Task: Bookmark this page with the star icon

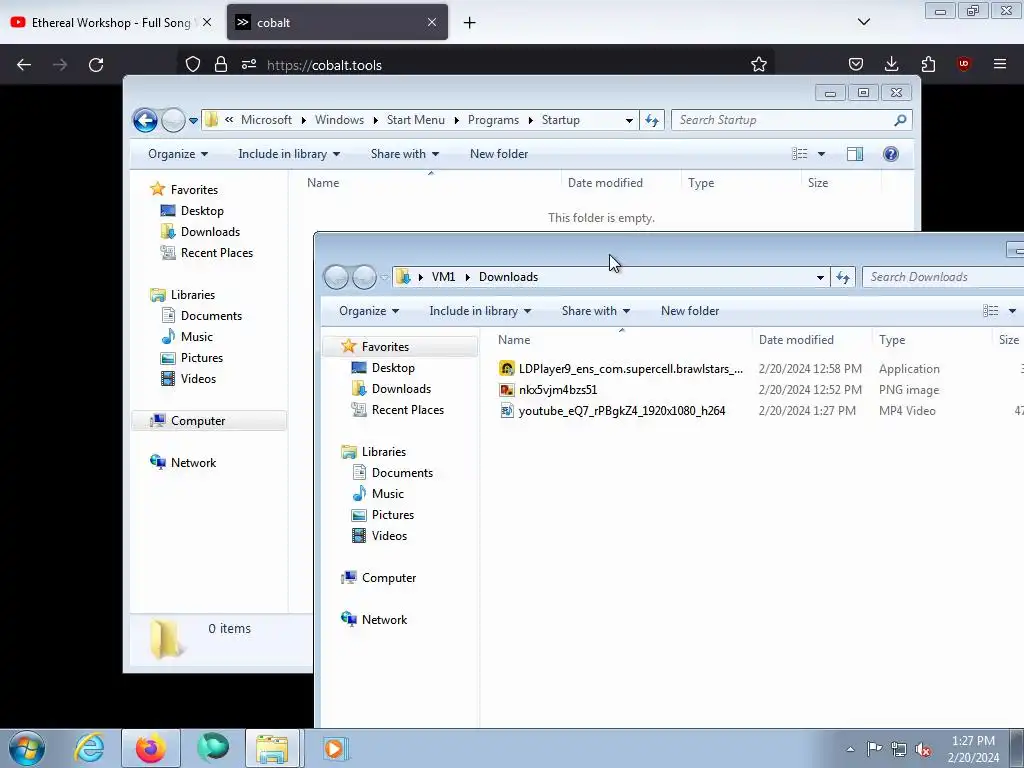Action: coord(758,64)
